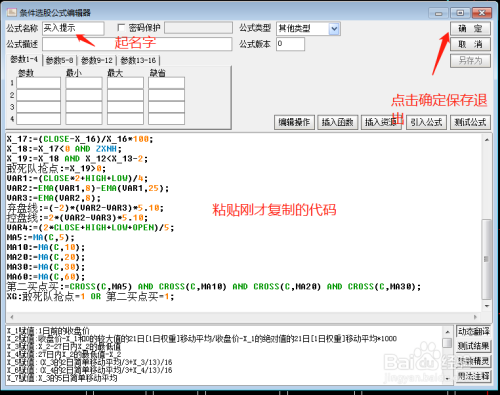This screenshot has width=500, height=395.
Task: Select the 参数精灵 button
Action: tap(473, 361)
